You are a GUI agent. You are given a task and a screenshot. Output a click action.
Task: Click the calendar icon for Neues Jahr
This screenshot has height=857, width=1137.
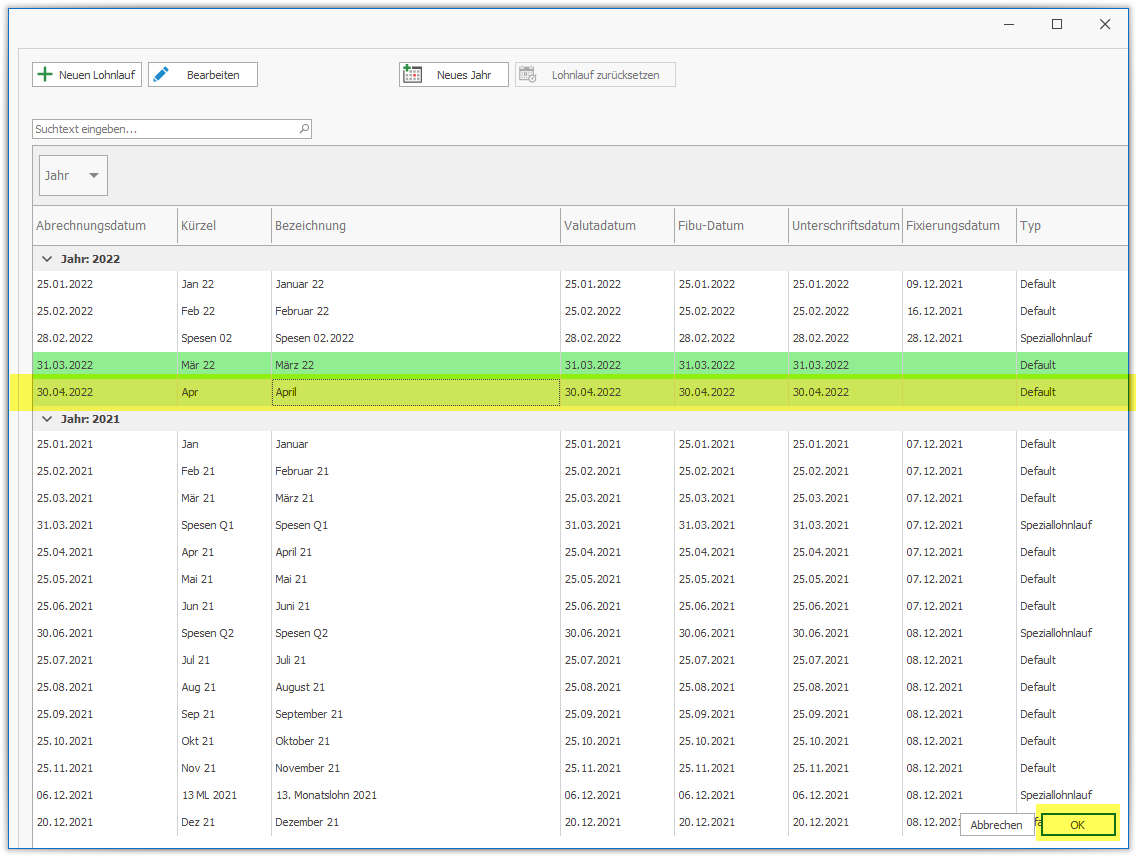pos(411,75)
